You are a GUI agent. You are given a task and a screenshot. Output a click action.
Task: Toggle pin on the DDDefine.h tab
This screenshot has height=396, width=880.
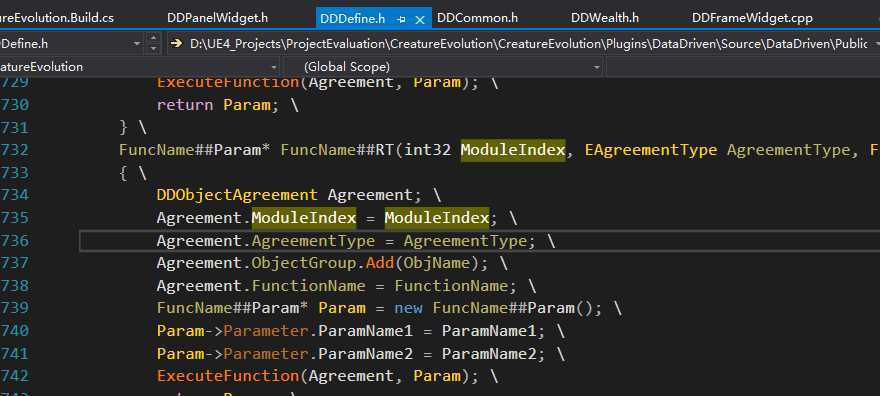click(401, 20)
